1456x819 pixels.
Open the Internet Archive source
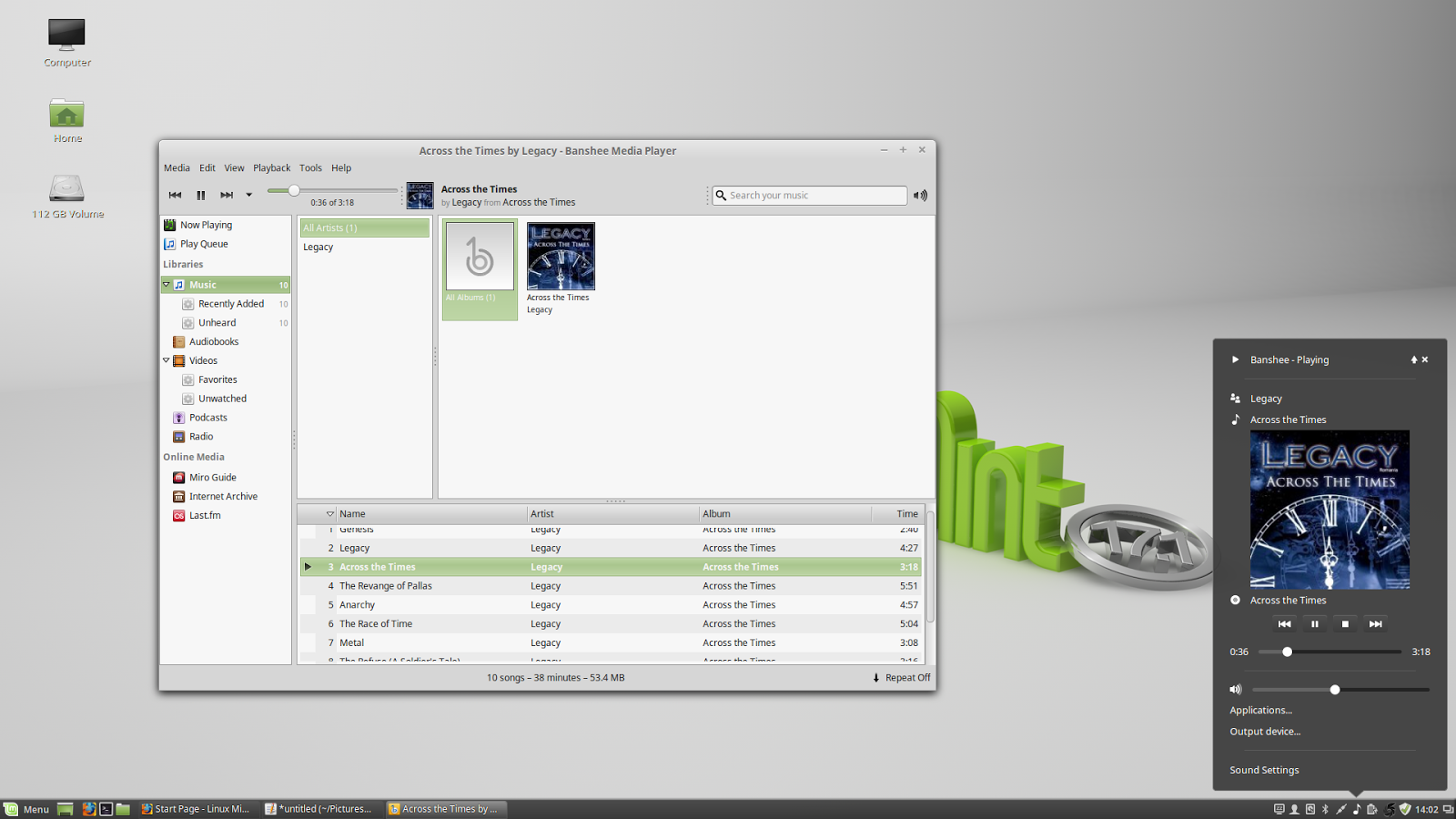coord(223,496)
